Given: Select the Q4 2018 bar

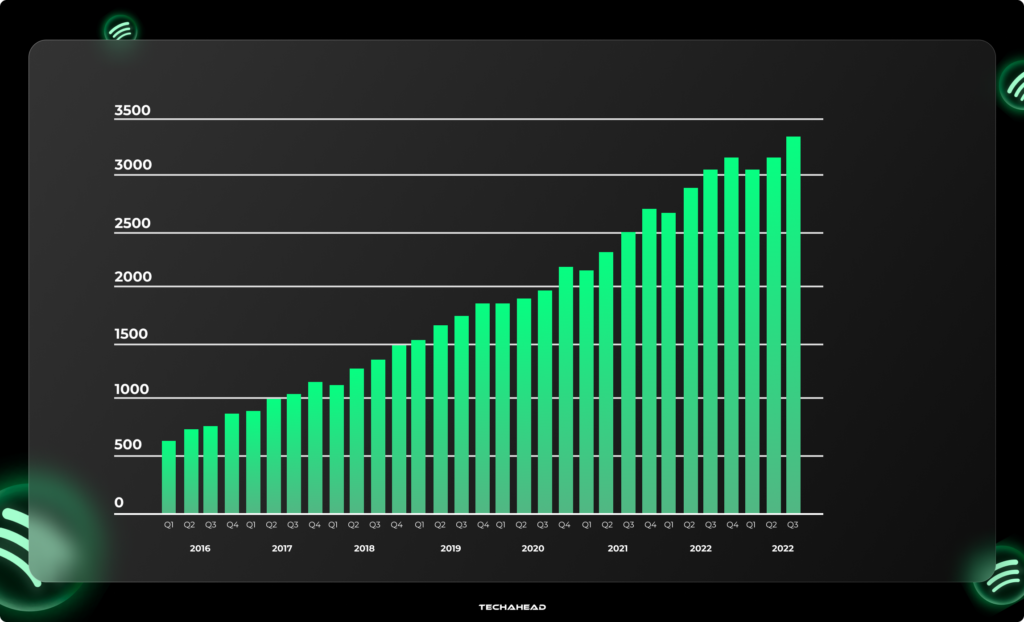Looking at the screenshot, I should point(399,429).
